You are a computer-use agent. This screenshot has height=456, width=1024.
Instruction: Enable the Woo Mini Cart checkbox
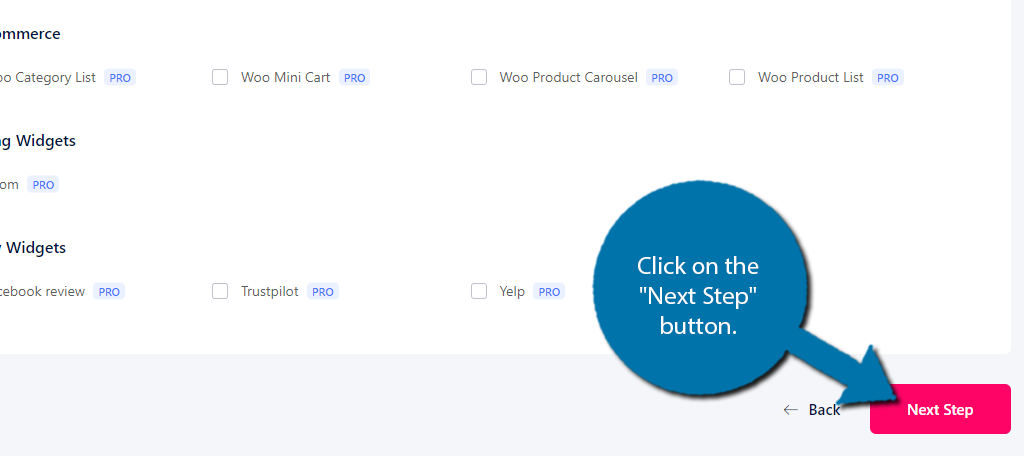point(220,77)
